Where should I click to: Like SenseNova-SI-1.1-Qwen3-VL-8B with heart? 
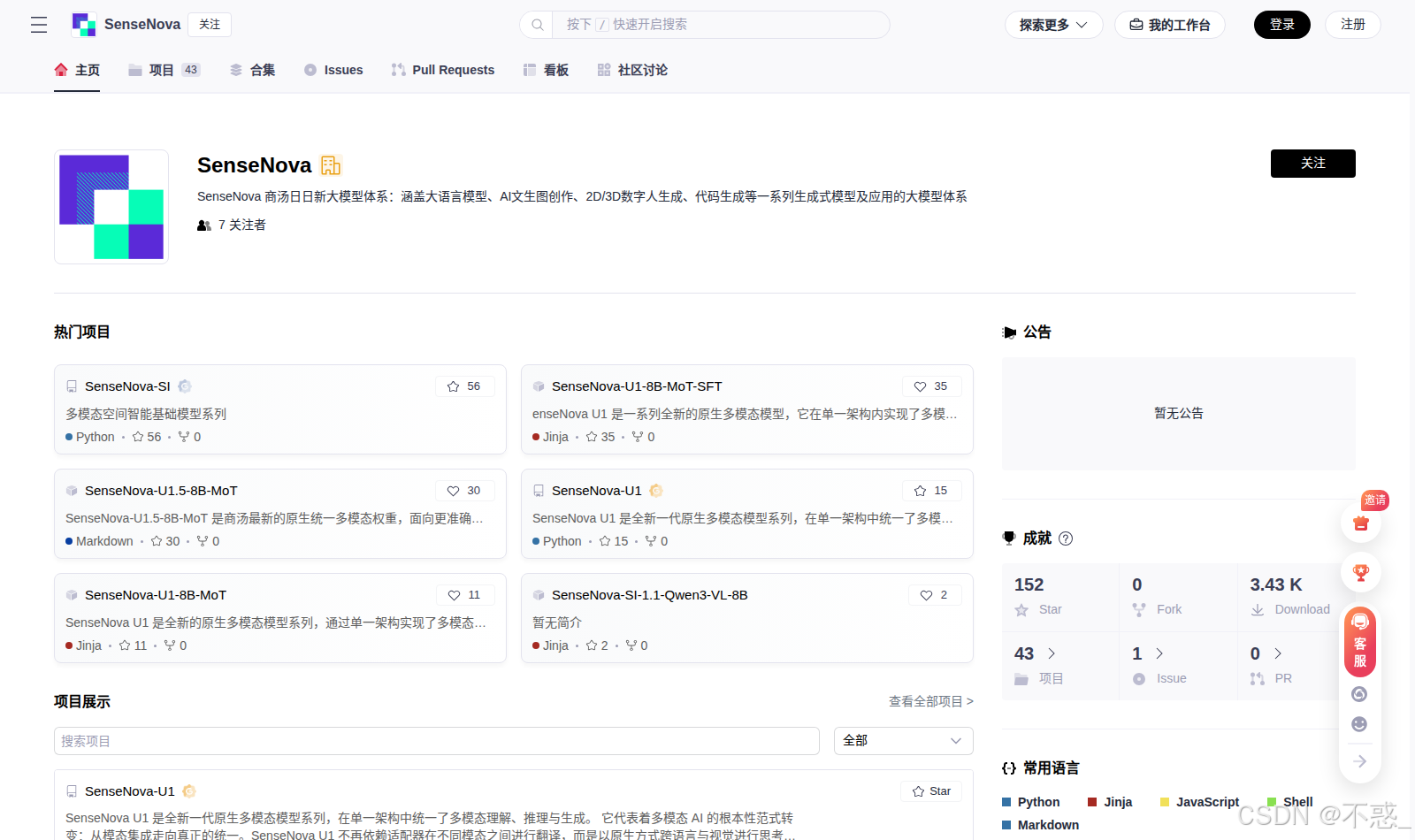[x=935, y=595]
